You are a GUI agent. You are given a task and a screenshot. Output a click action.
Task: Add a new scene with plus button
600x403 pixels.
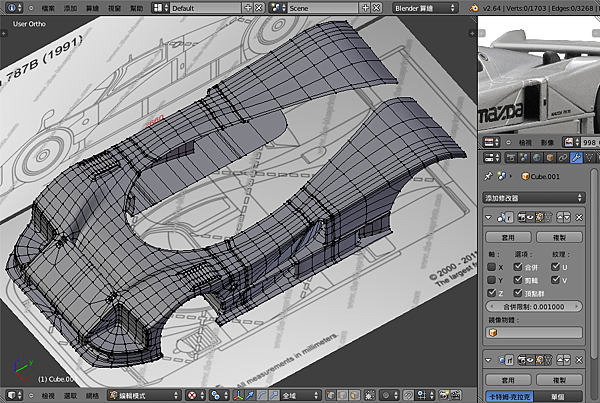[x=365, y=8]
